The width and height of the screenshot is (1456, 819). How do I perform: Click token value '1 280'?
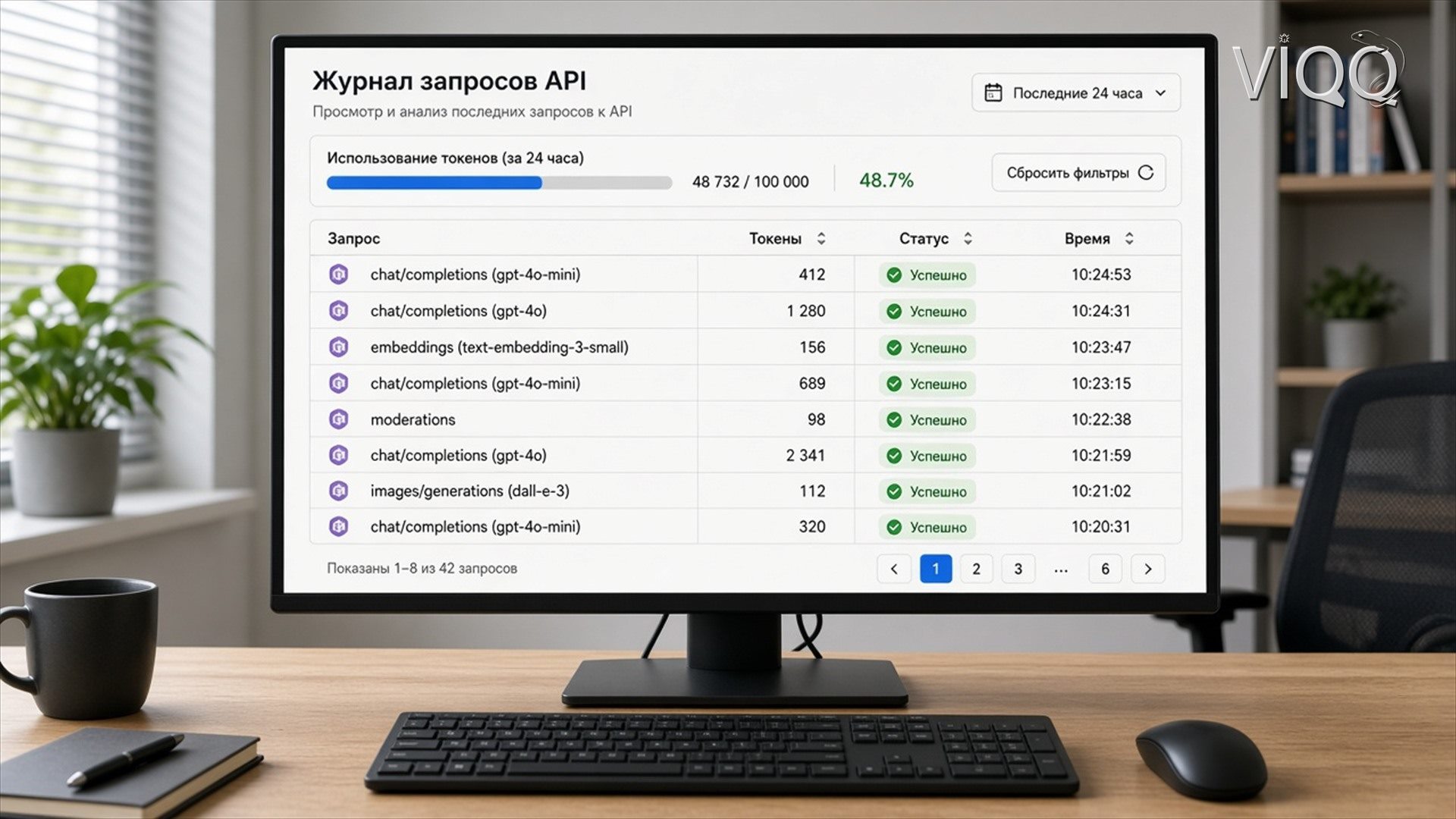click(x=806, y=311)
